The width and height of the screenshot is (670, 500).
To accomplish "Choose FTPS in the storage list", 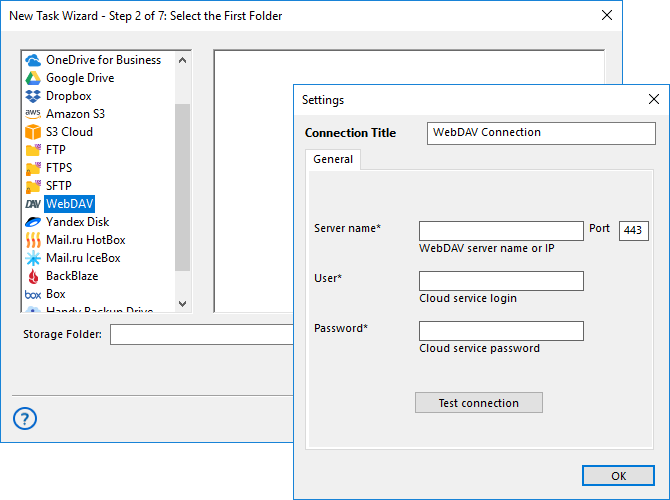I will click(x=59, y=168).
